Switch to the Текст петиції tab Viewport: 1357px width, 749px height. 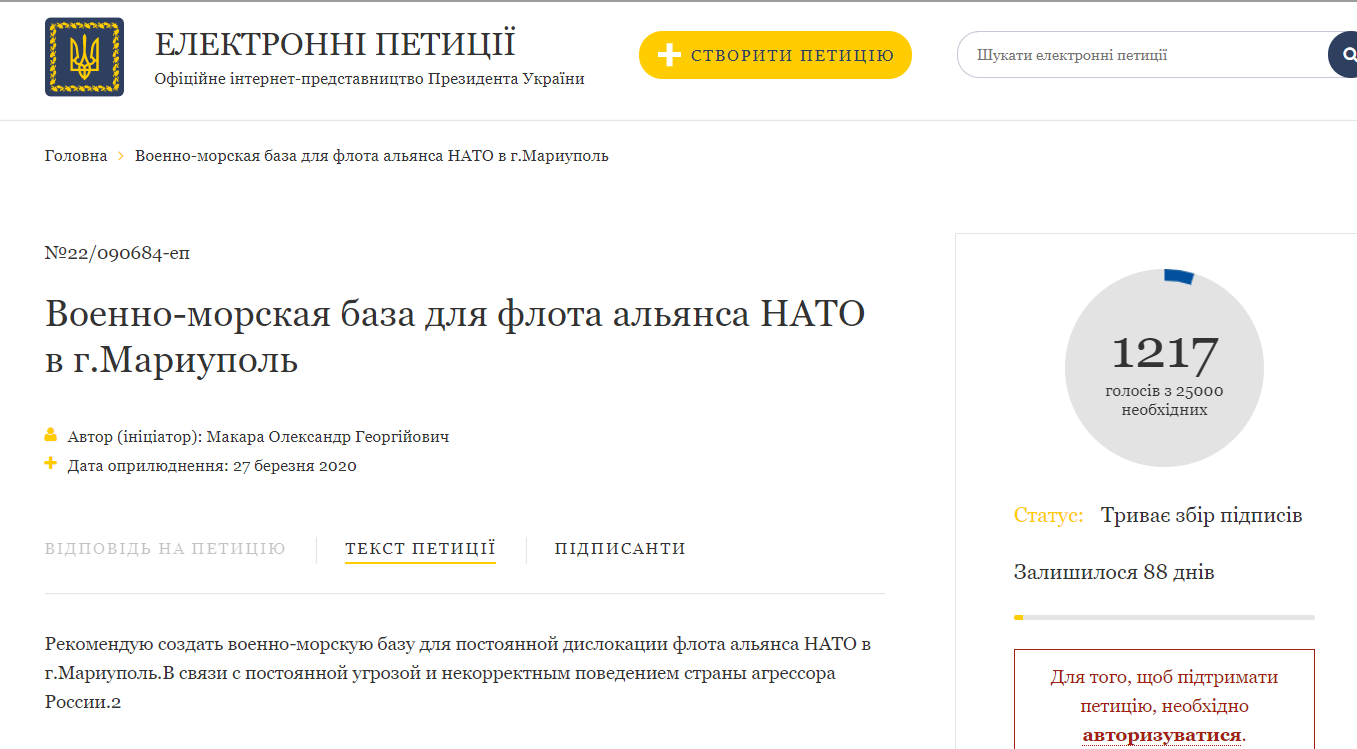[420, 549]
